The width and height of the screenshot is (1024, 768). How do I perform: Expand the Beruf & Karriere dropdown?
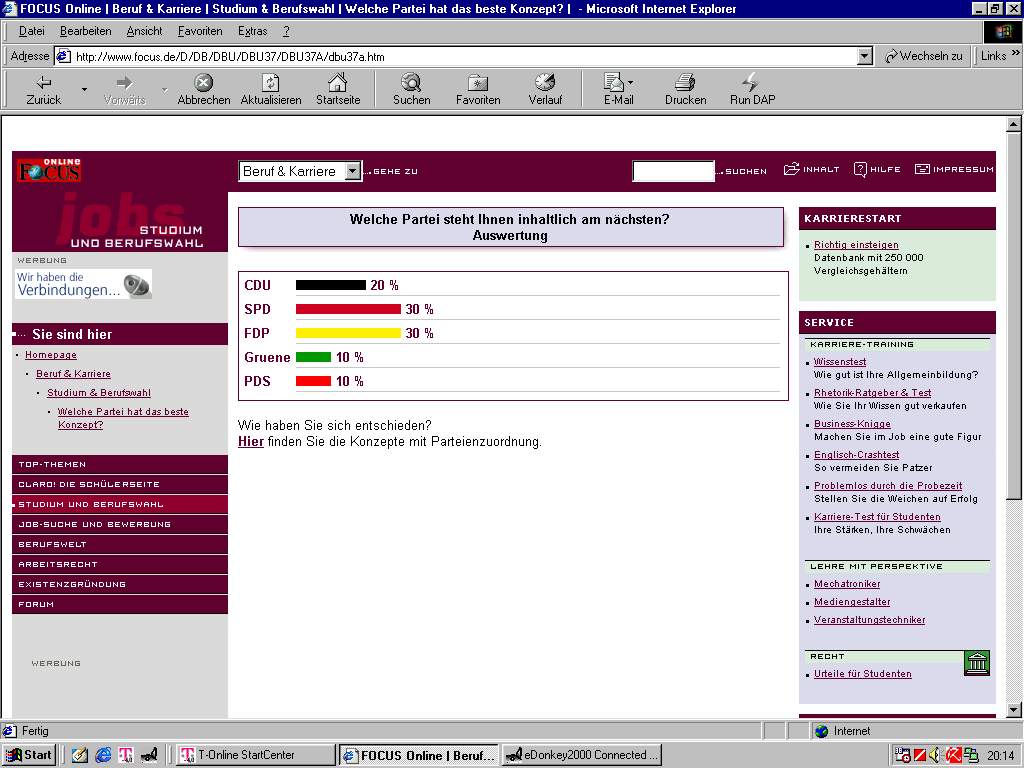click(352, 171)
